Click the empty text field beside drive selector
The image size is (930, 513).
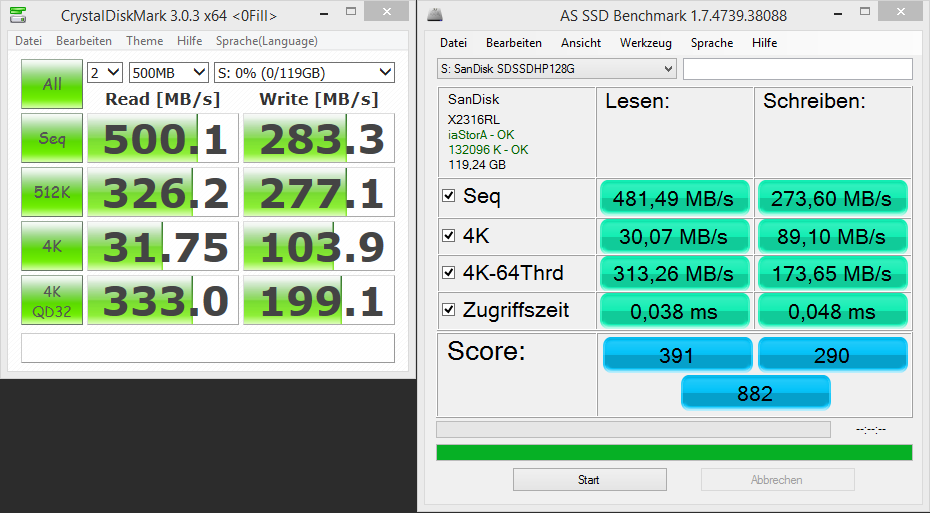[x=798, y=69]
